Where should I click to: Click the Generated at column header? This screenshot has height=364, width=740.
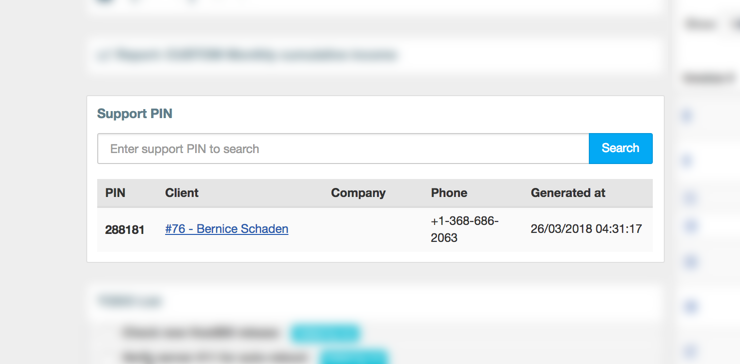pos(568,193)
